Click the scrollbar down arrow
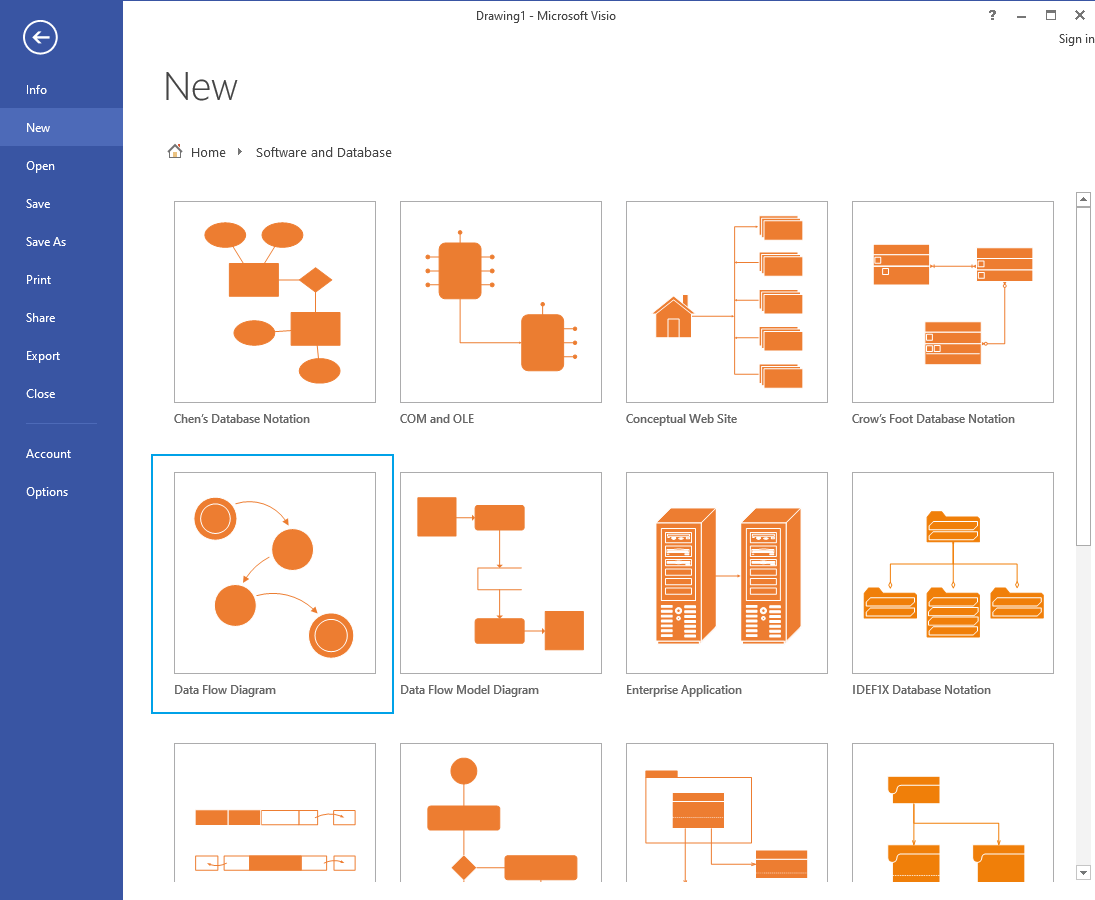This screenshot has width=1095, height=900. click(1083, 873)
